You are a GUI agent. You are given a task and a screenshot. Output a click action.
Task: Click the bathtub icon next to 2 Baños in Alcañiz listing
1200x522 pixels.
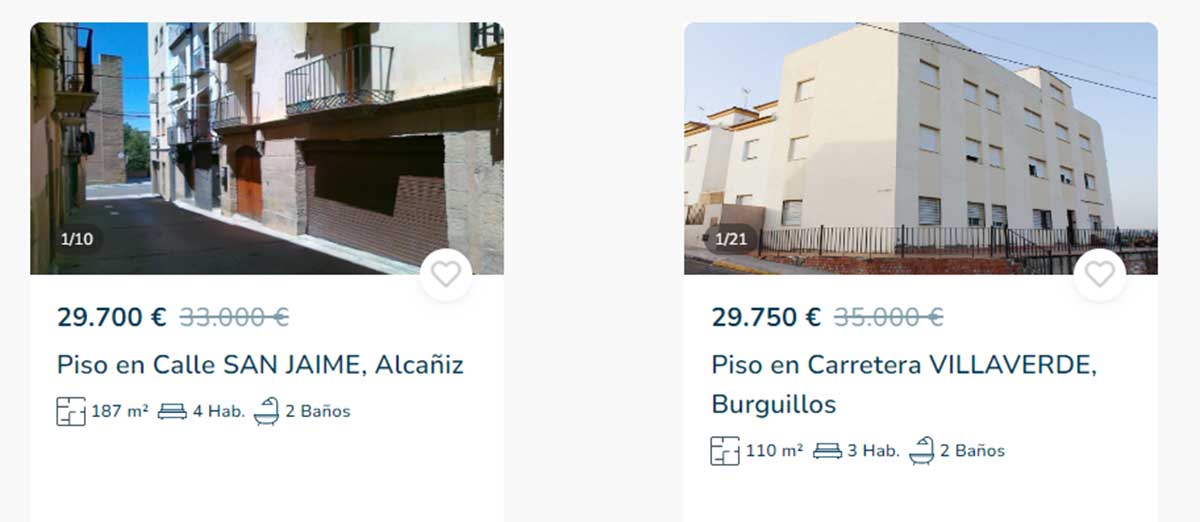point(266,411)
